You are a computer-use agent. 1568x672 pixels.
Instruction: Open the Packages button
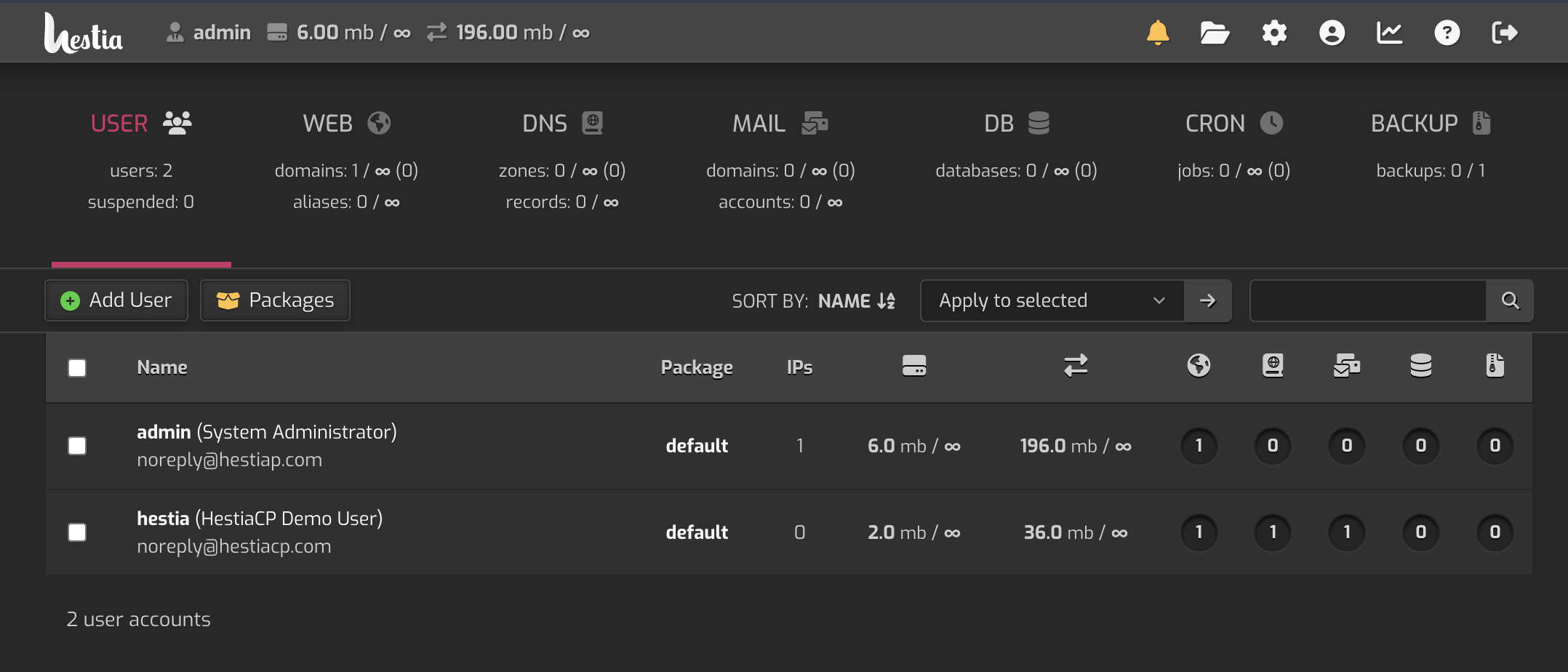(275, 300)
